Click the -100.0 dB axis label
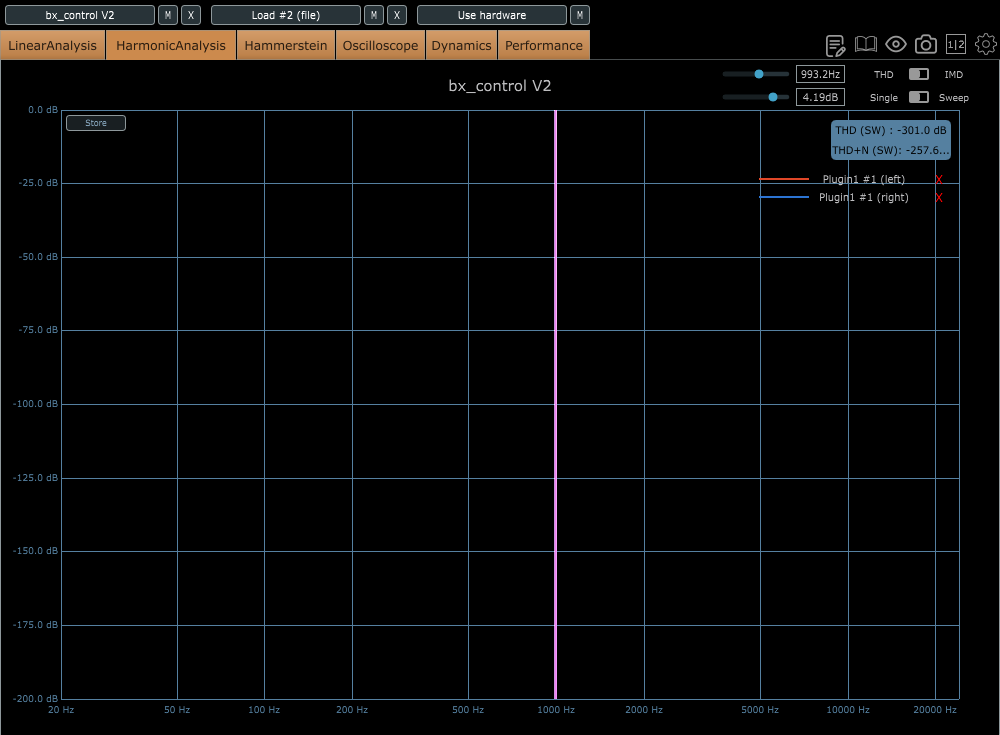Viewport: 1000px width, 735px height. coord(35,404)
